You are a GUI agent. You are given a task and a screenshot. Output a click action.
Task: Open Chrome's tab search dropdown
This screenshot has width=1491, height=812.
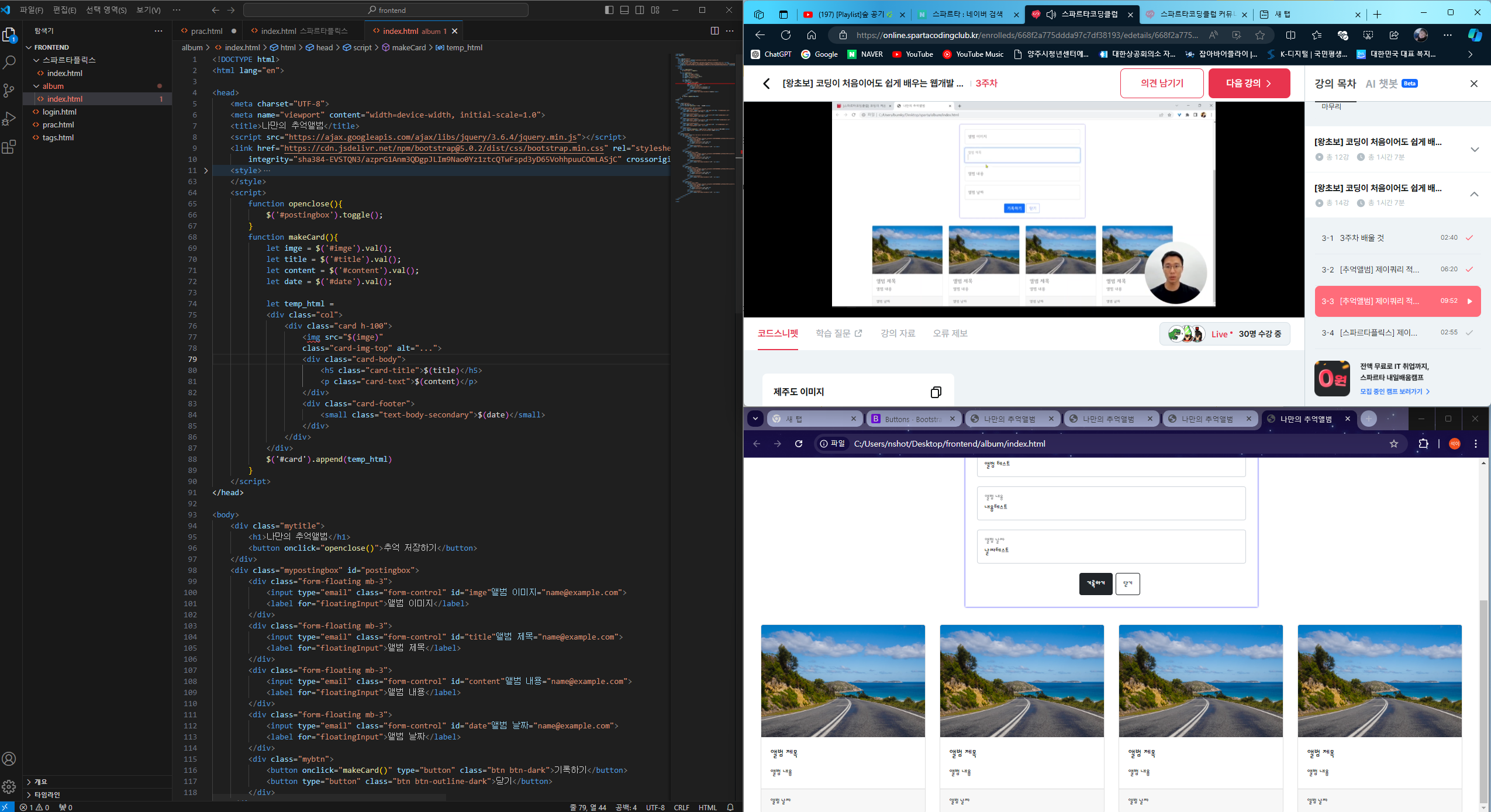755,419
